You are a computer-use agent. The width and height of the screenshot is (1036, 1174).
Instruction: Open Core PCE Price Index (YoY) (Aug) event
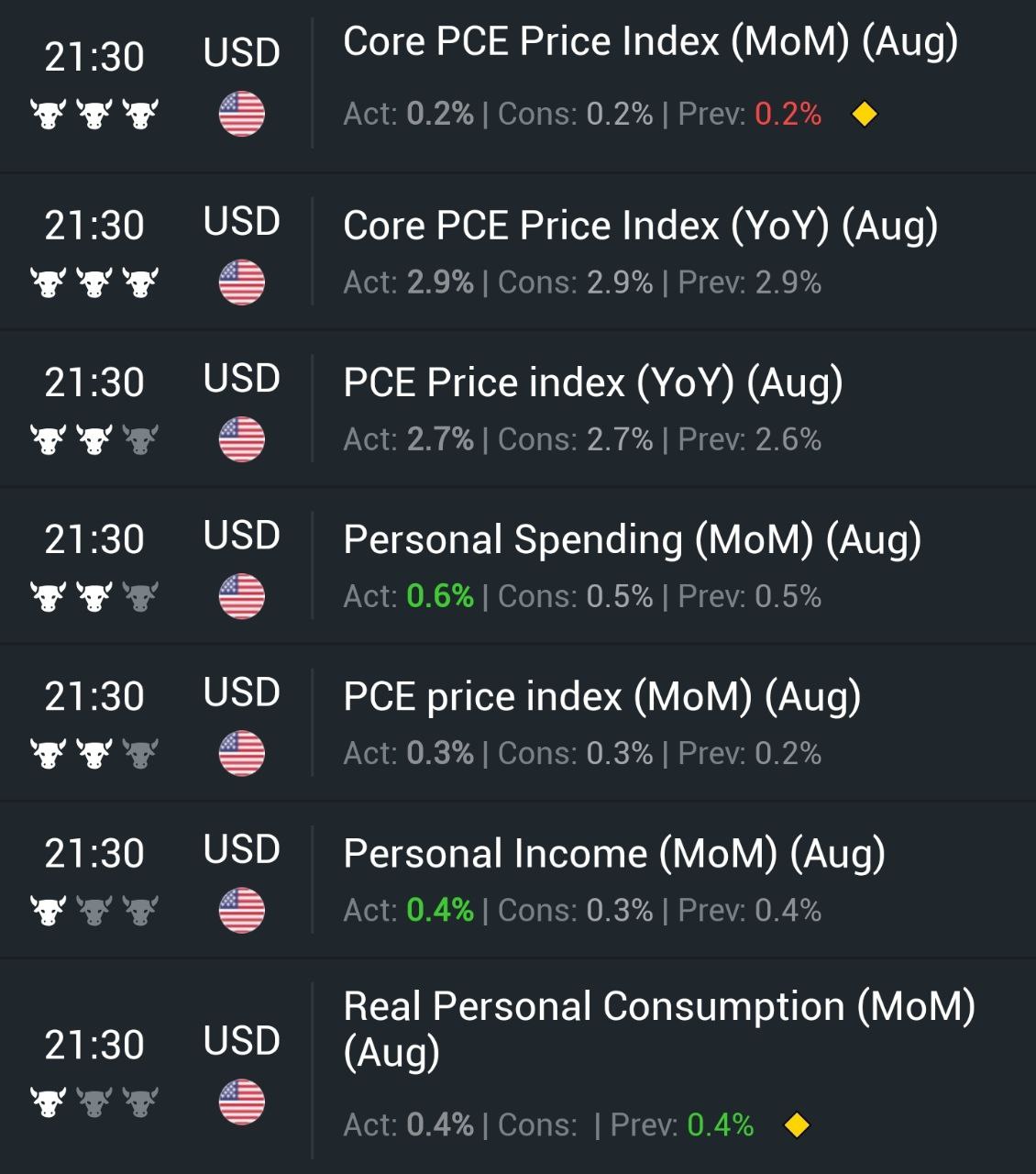(x=640, y=226)
